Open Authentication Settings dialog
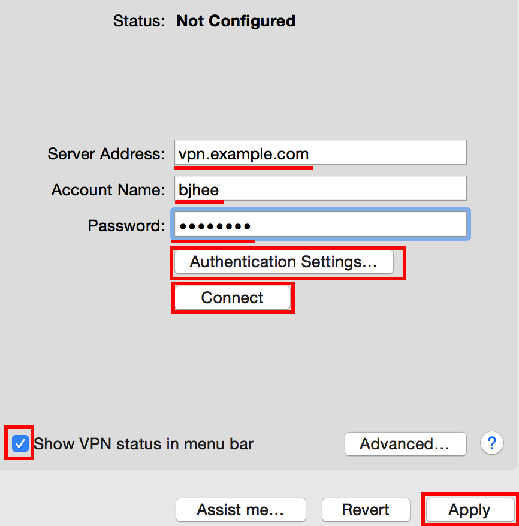Viewport: 519px width, 526px height. tap(284, 262)
